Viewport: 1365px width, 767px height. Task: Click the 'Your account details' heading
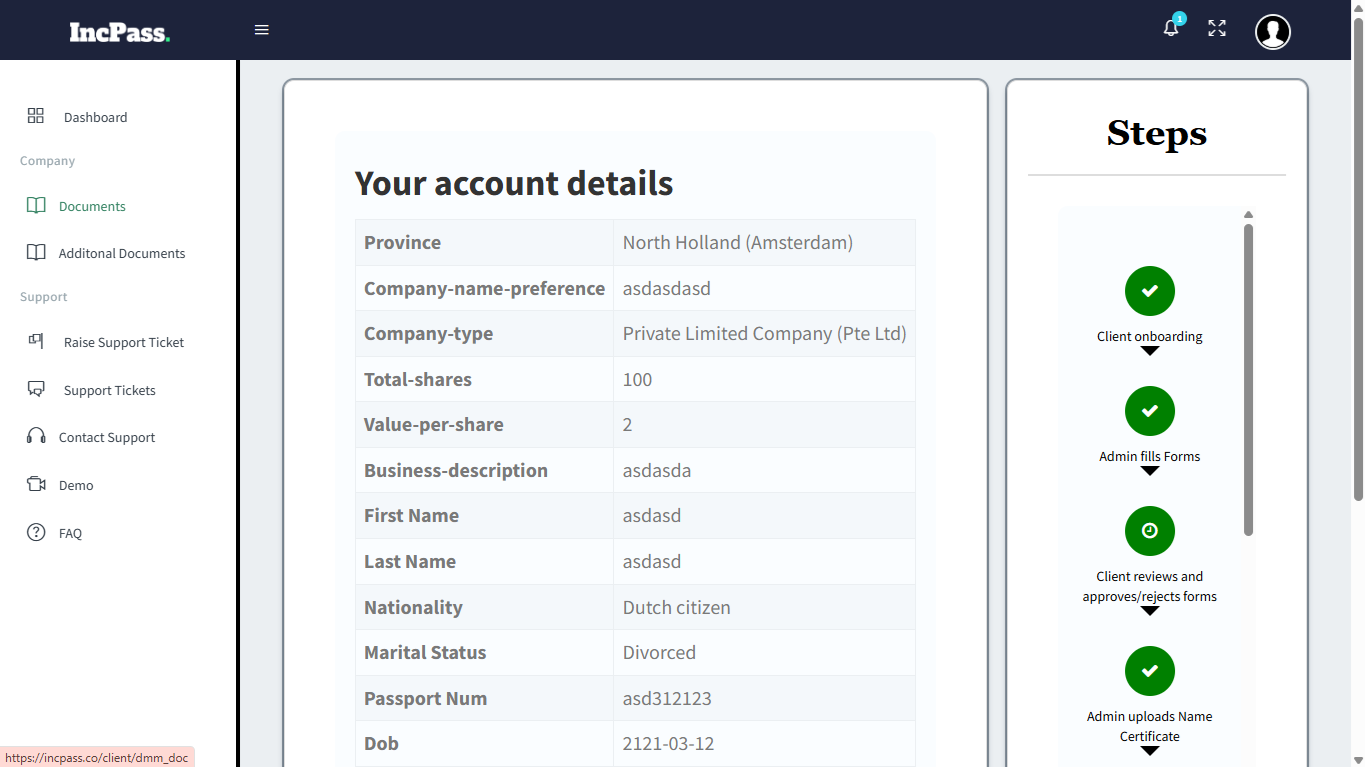(x=514, y=183)
